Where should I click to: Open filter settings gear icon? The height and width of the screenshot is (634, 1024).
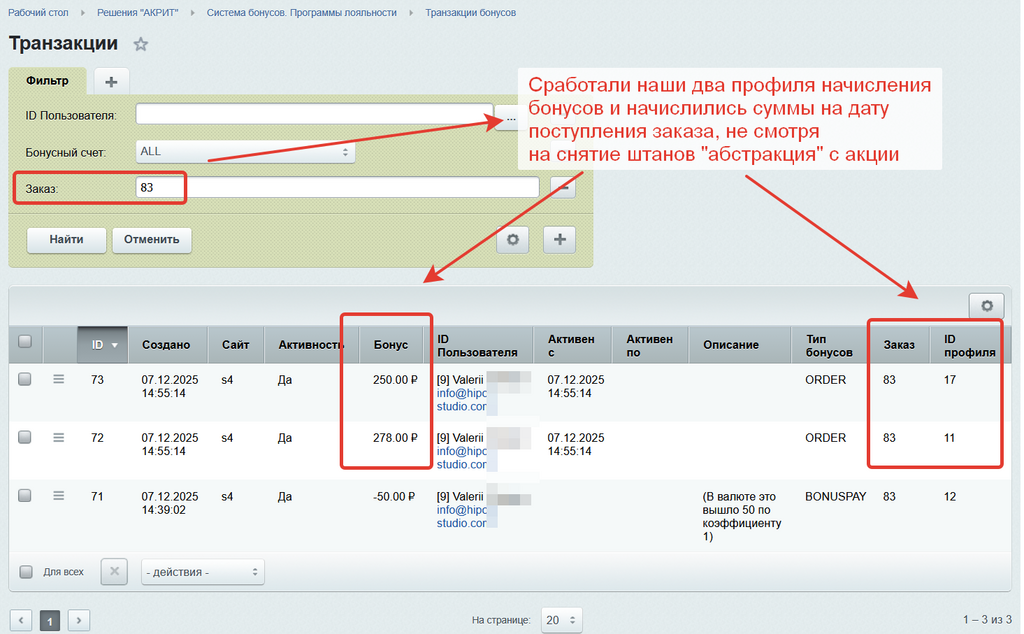coord(512,240)
